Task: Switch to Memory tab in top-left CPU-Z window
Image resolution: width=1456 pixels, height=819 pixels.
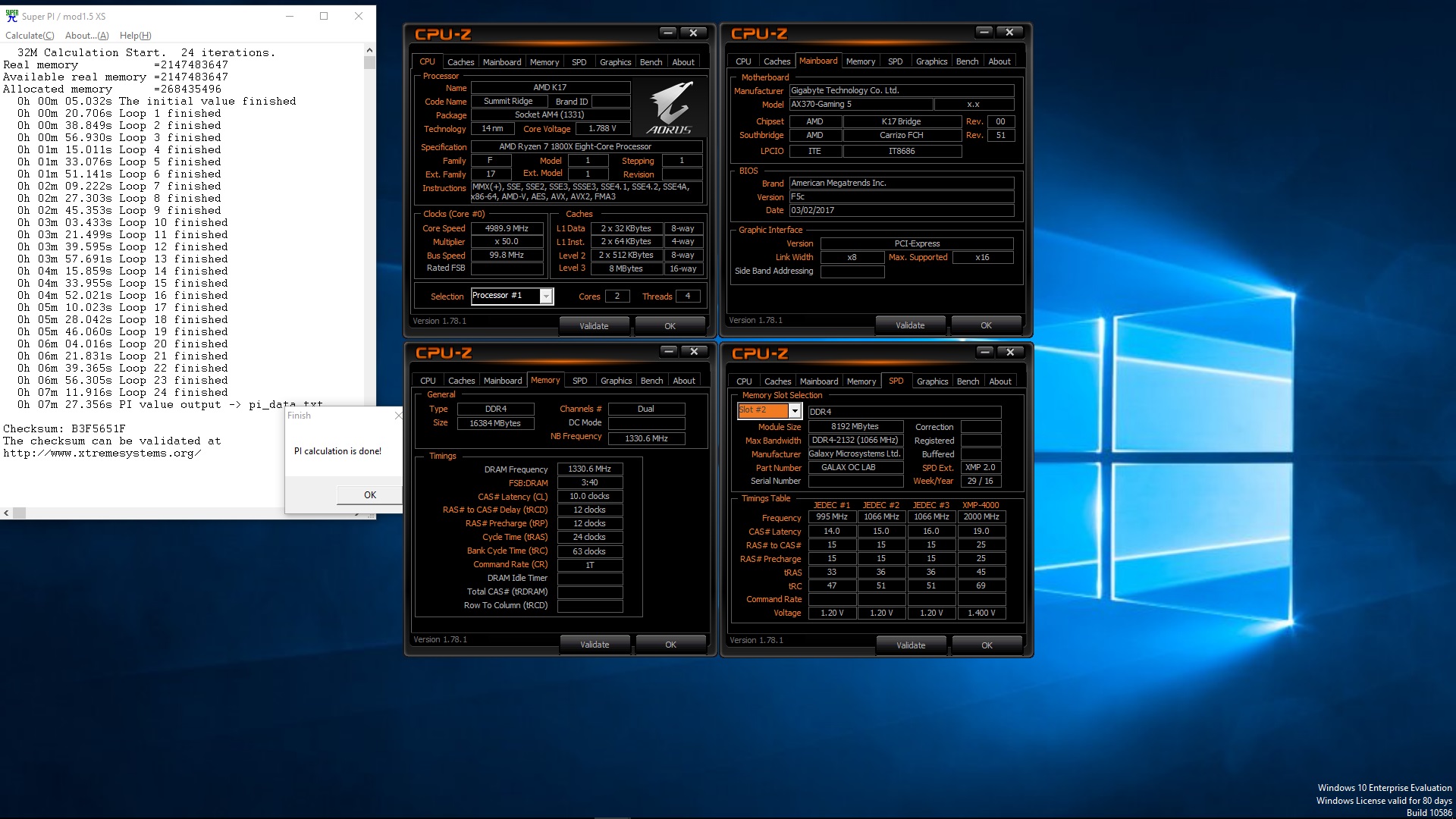Action: (x=544, y=62)
